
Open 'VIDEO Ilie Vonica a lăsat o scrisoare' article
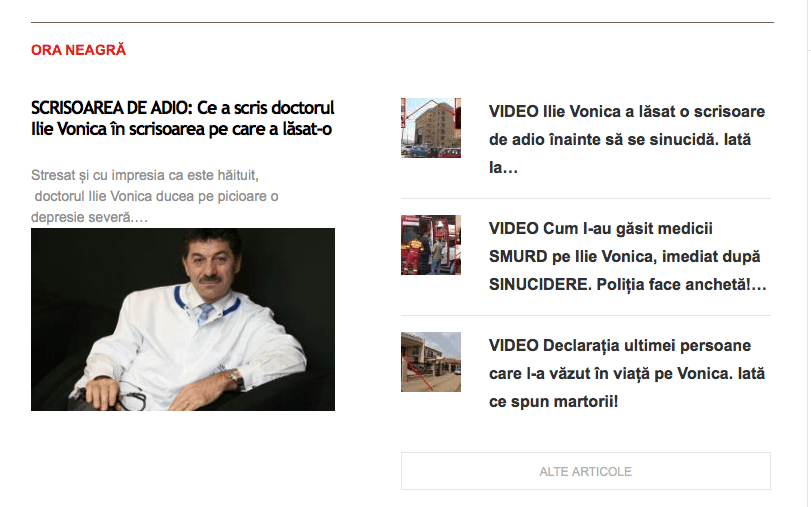(627, 140)
